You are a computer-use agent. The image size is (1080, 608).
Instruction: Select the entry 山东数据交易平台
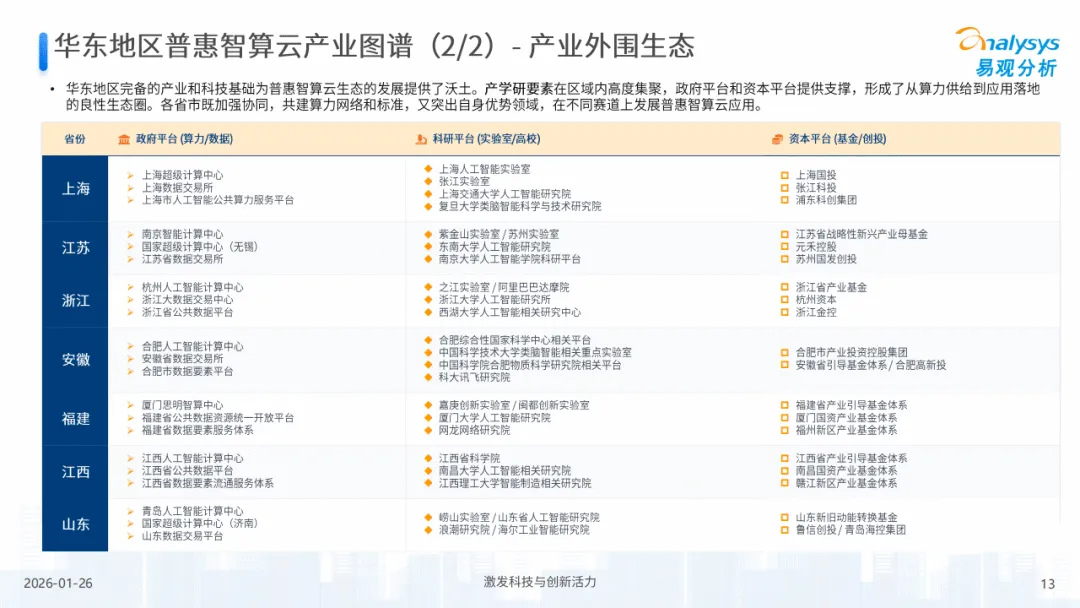[183, 536]
